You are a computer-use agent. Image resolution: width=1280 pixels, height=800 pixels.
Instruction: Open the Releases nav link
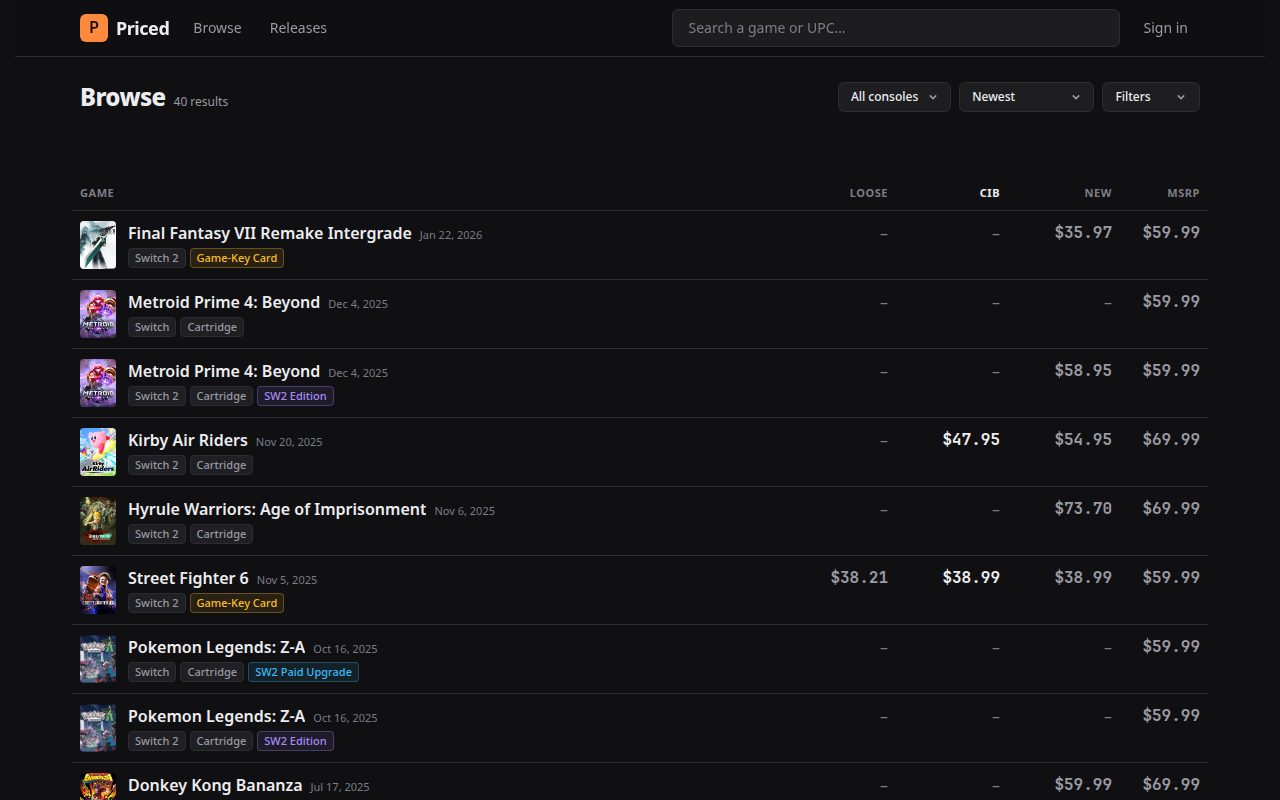click(x=298, y=28)
